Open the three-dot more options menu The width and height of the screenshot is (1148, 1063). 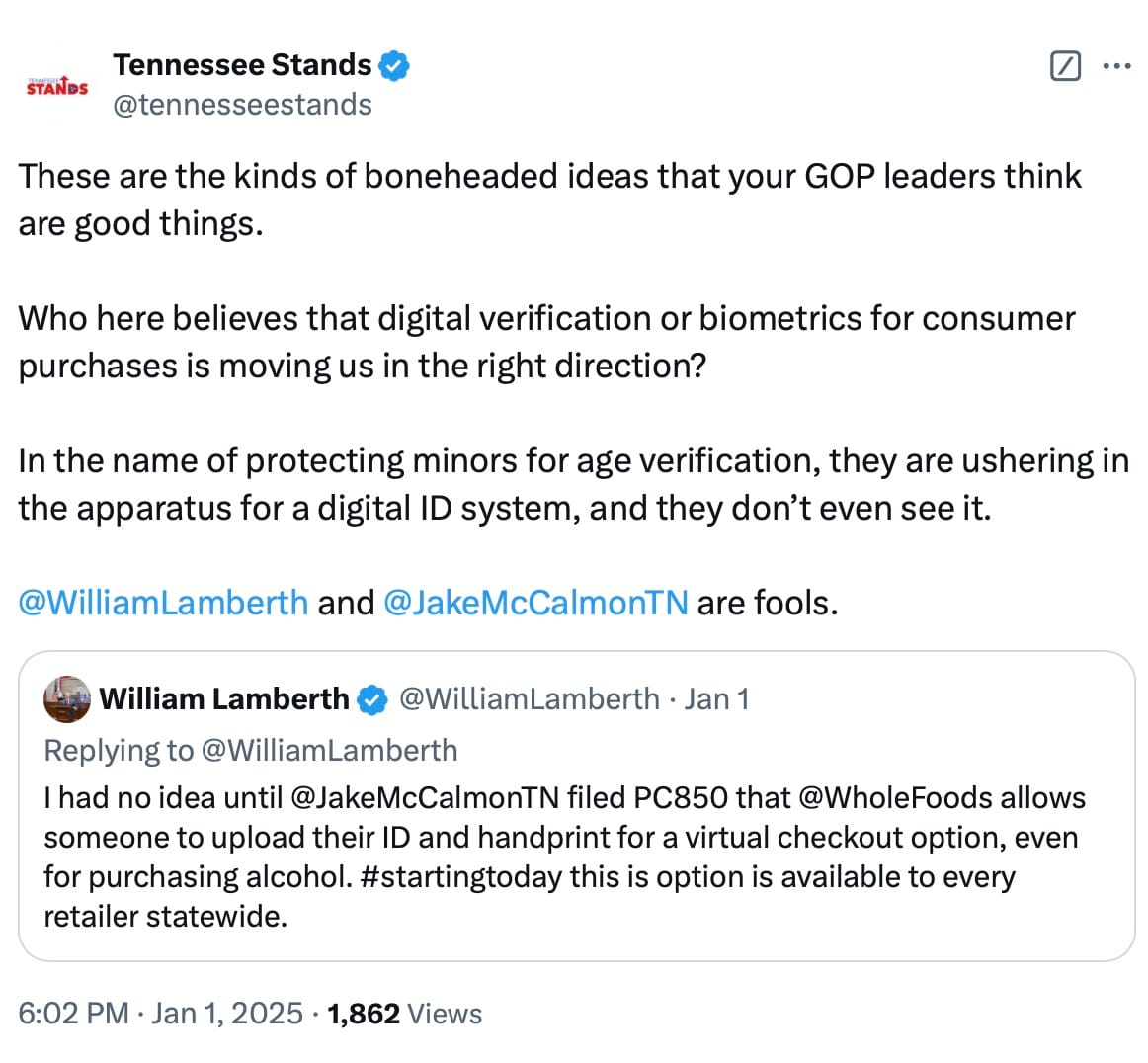pos(1116,66)
